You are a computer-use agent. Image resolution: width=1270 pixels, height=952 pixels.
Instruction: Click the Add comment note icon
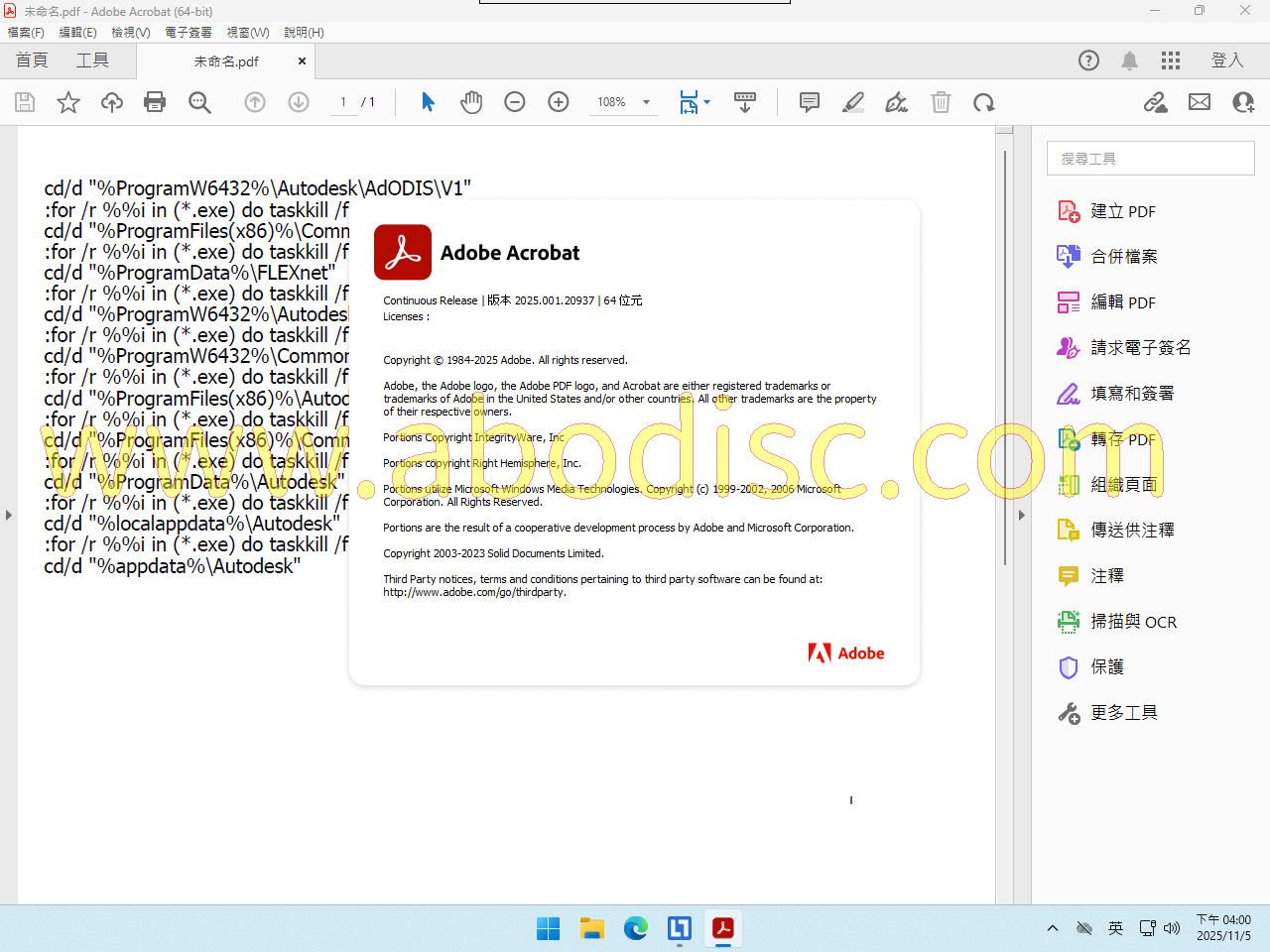(x=810, y=102)
